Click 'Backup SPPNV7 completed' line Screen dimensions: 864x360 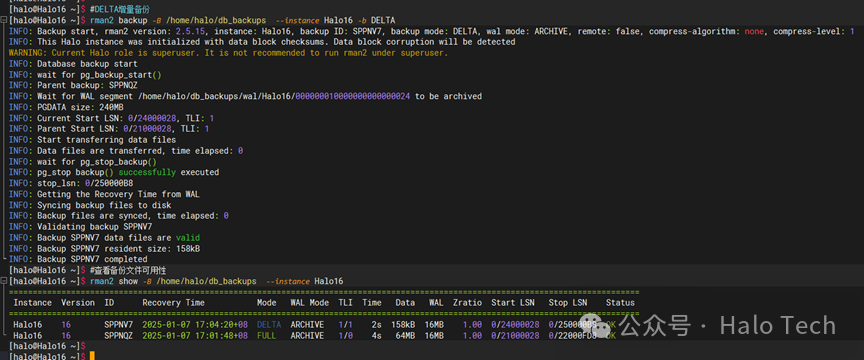pyautogui.click(x=78, y=259)
